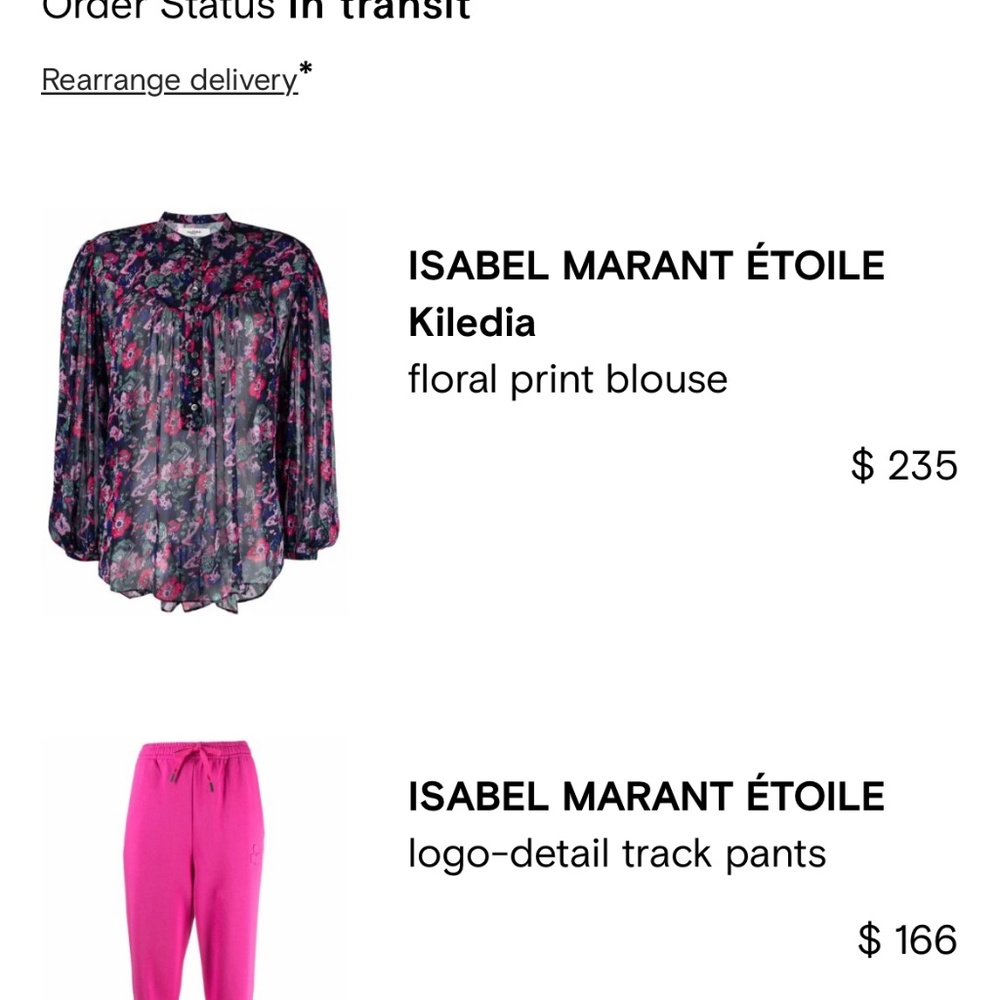Select the Kiledia product name
Screen dimensions: 1000x1000
(472, 323)
